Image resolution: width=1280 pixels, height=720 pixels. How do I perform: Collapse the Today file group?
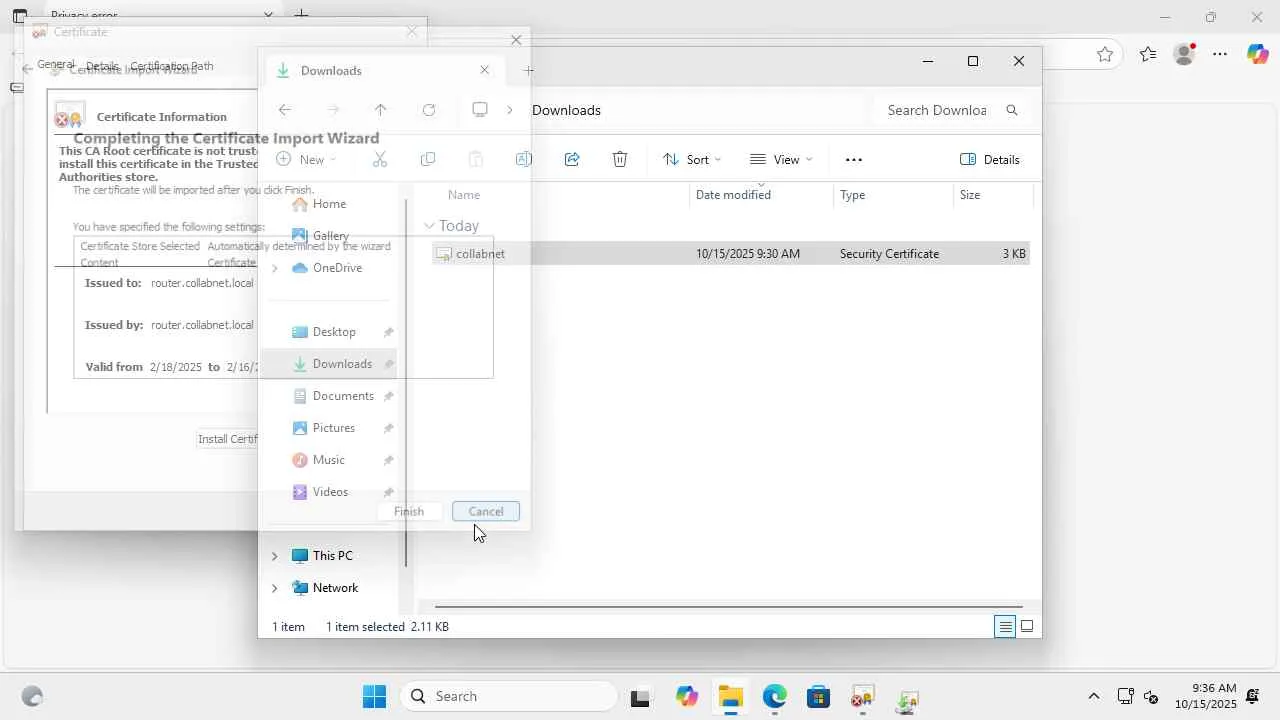(429, 226)
